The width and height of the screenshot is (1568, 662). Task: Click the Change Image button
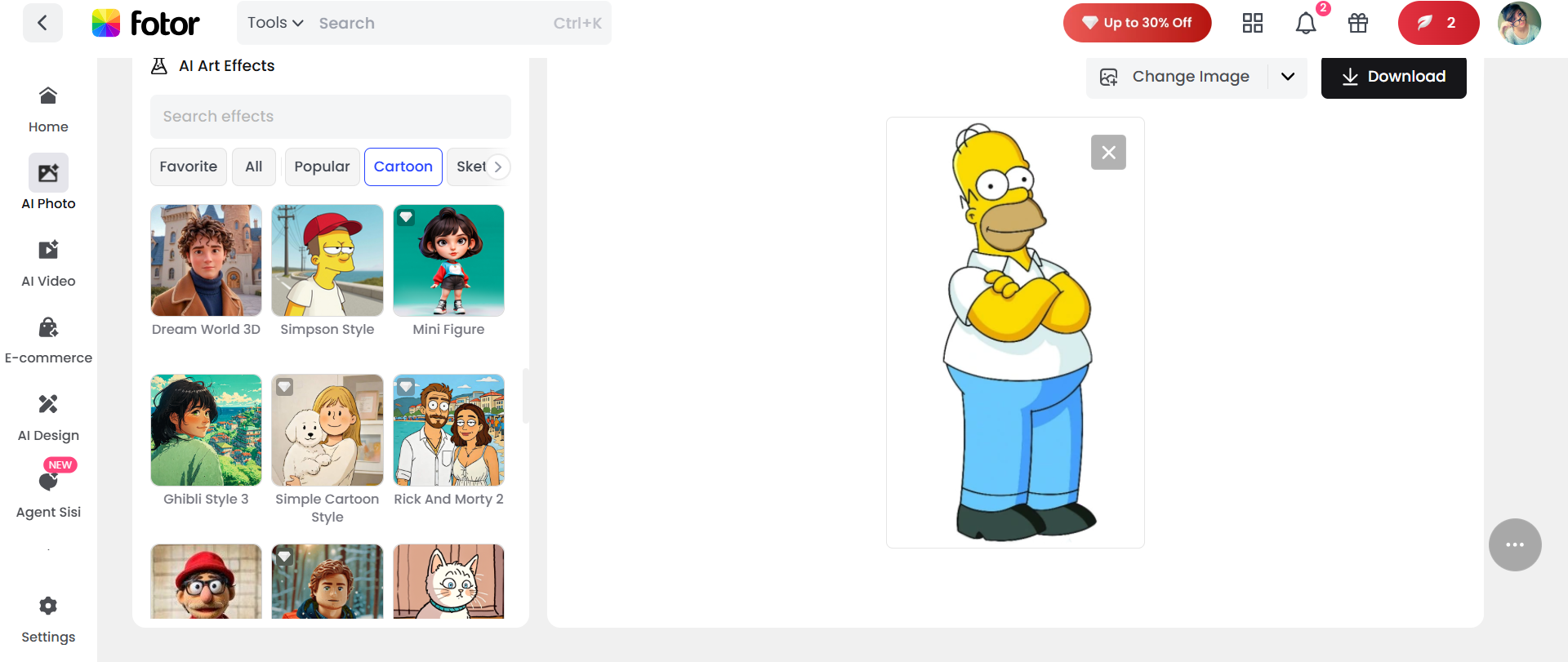1176,77
